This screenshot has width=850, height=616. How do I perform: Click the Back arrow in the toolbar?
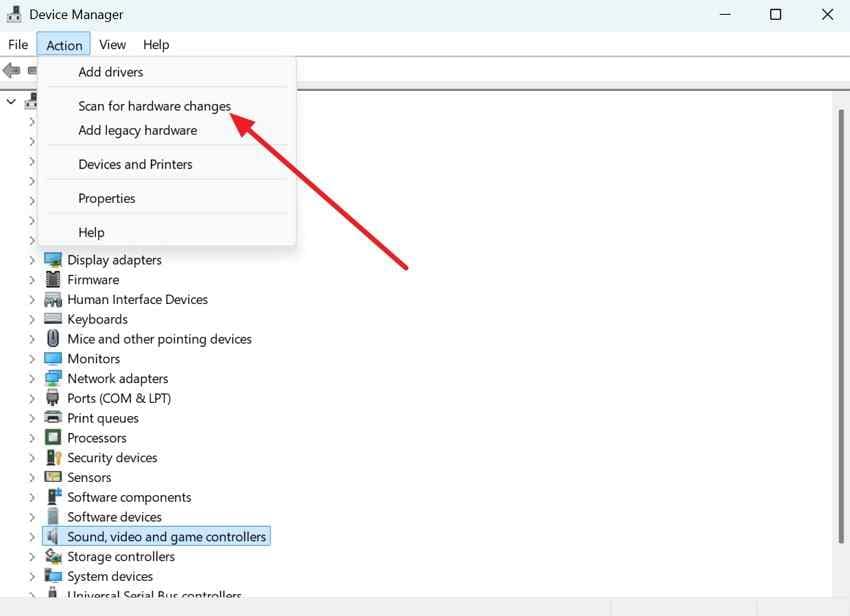pos(11,70)
